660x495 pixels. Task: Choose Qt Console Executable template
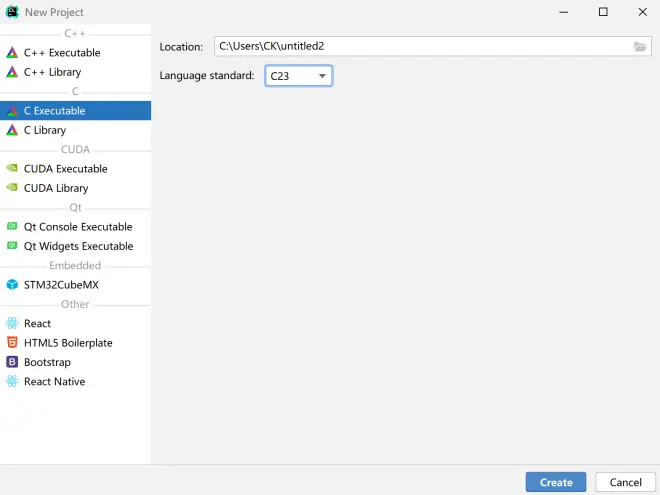75,227
